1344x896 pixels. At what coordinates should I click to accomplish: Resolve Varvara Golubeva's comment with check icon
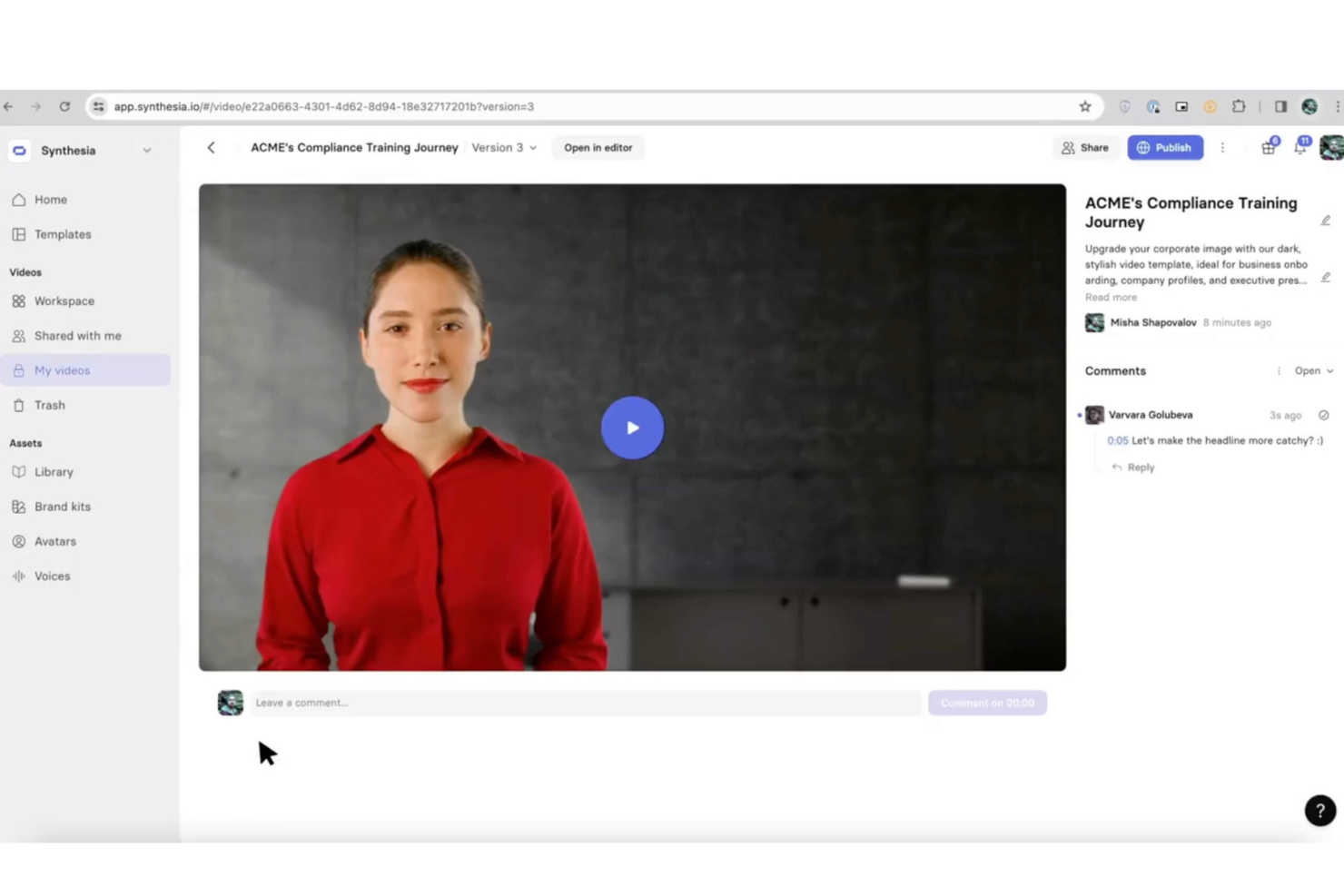click(1323, 416)
